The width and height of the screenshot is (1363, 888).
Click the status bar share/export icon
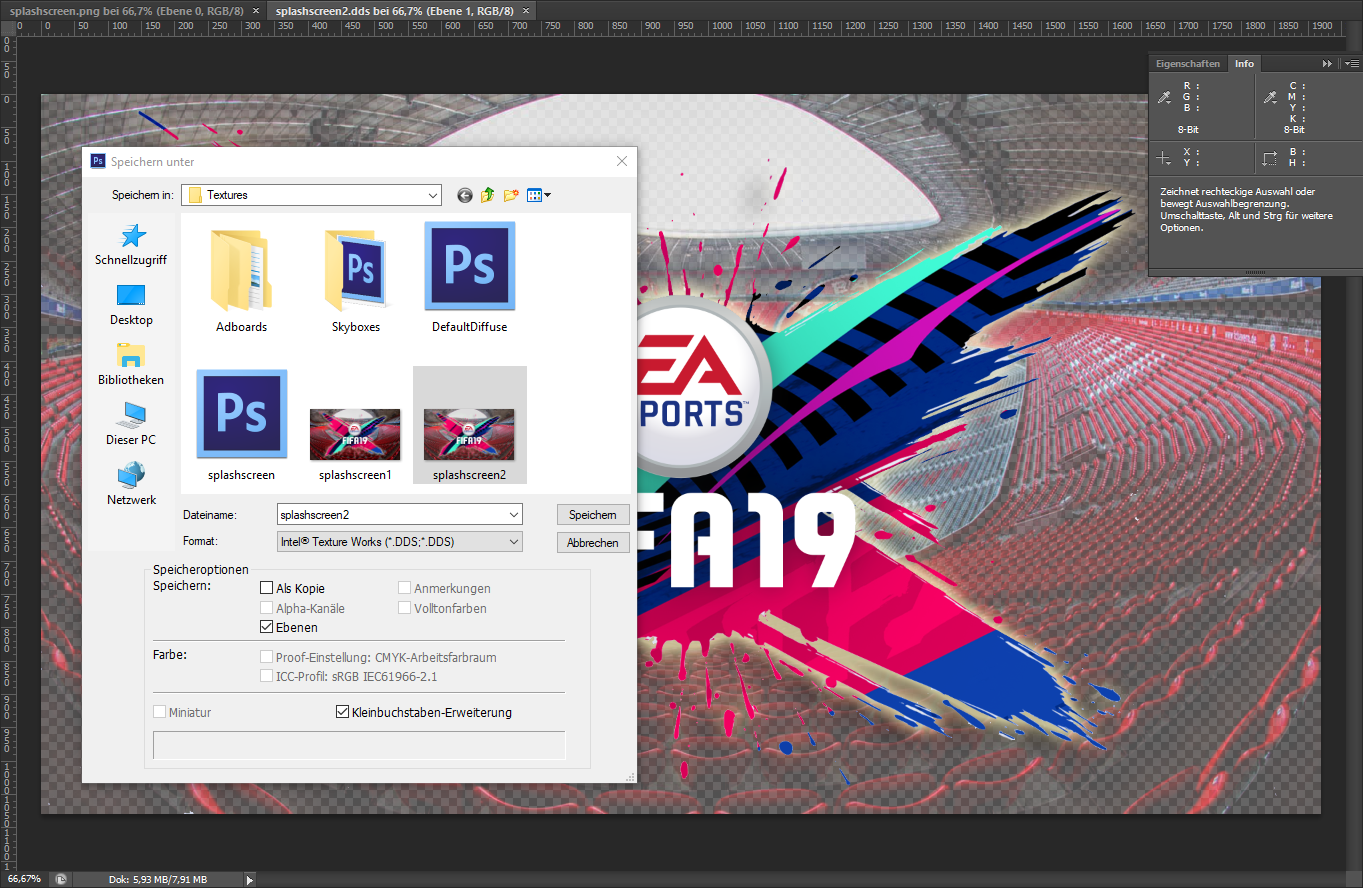[x=61, y=879]
